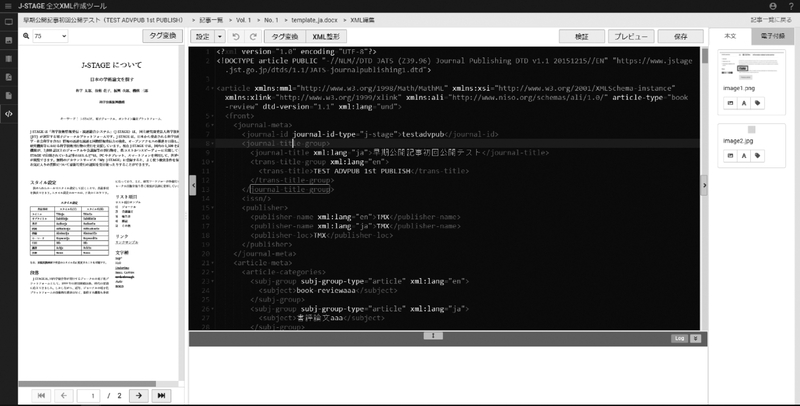Fold the publisher element at line 15
Image resolution: width=800 pixels, height=406 pixels.
212,208
